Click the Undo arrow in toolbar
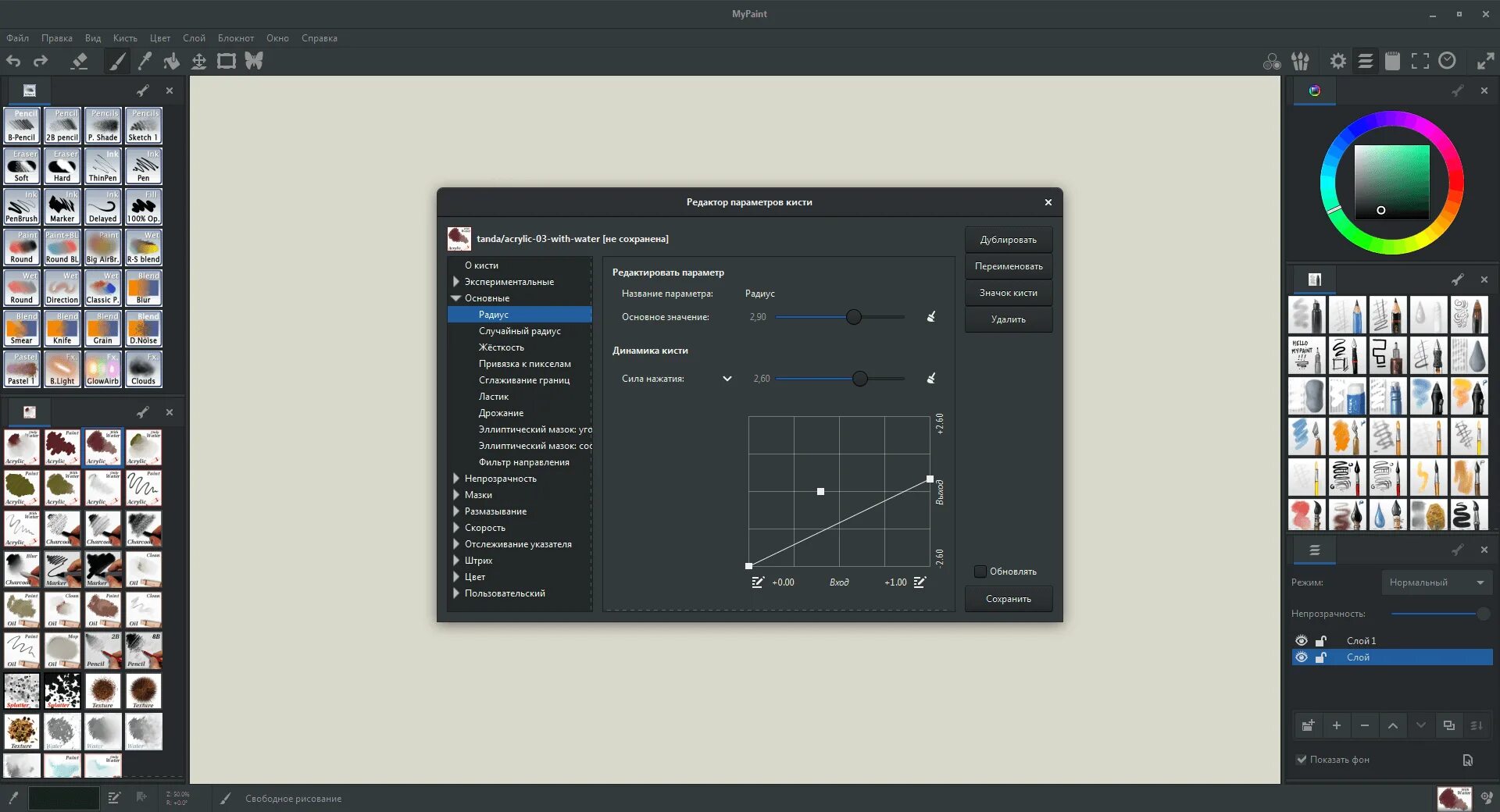Screen dimensions: 1500x812 (14, 61)
